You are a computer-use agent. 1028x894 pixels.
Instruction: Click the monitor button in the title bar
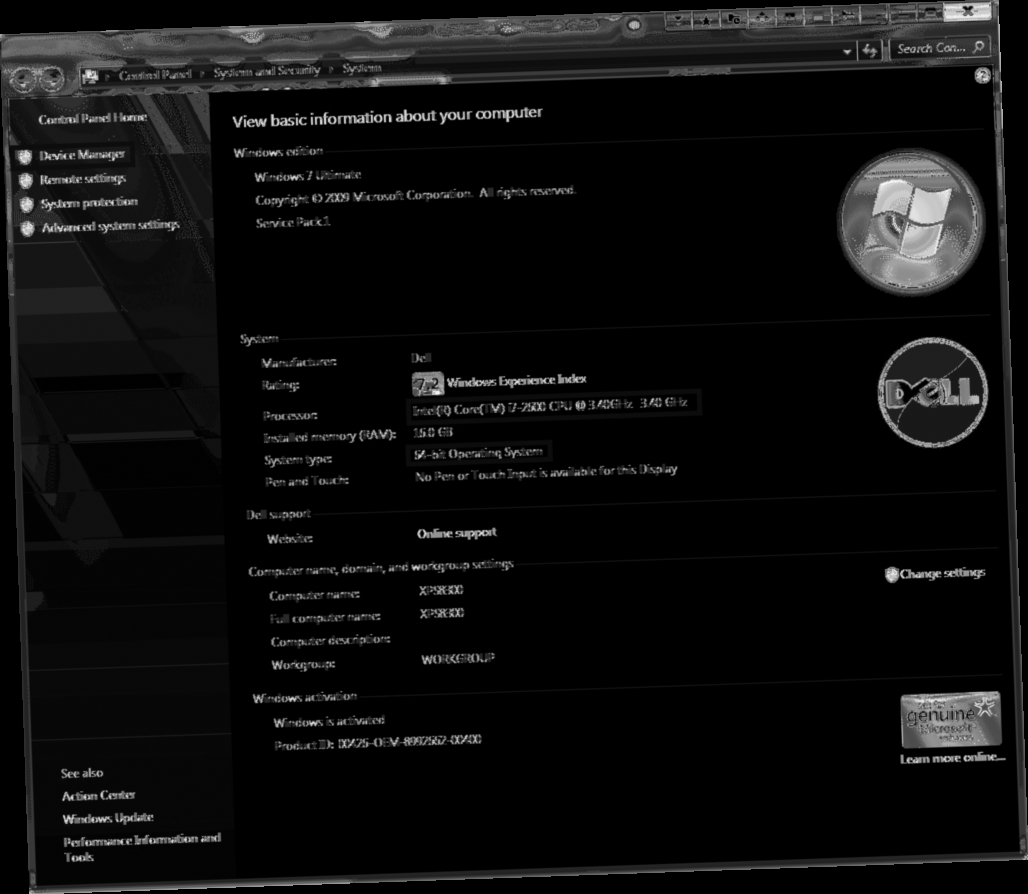[x=790, y=16]
